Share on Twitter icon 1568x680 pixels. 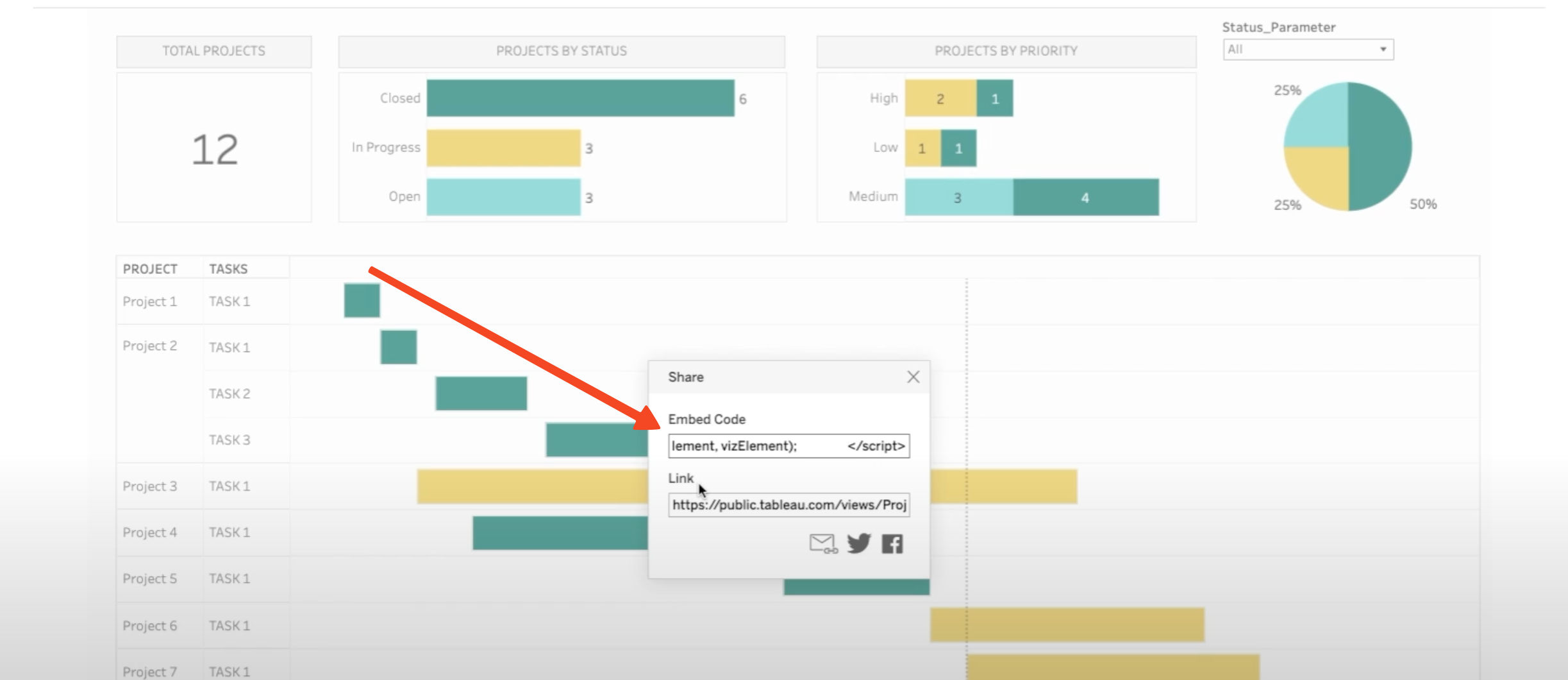pos(859,543)
